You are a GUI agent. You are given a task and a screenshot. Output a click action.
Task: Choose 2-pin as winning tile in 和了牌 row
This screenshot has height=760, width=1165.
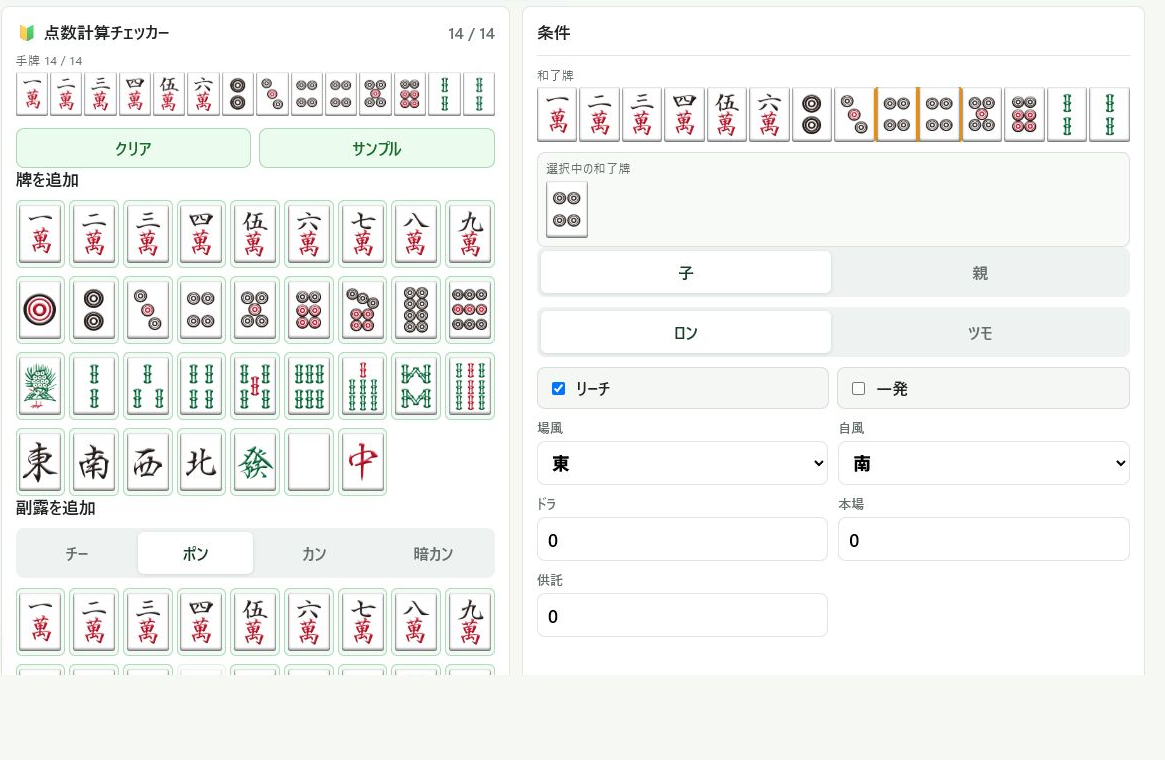811,114
